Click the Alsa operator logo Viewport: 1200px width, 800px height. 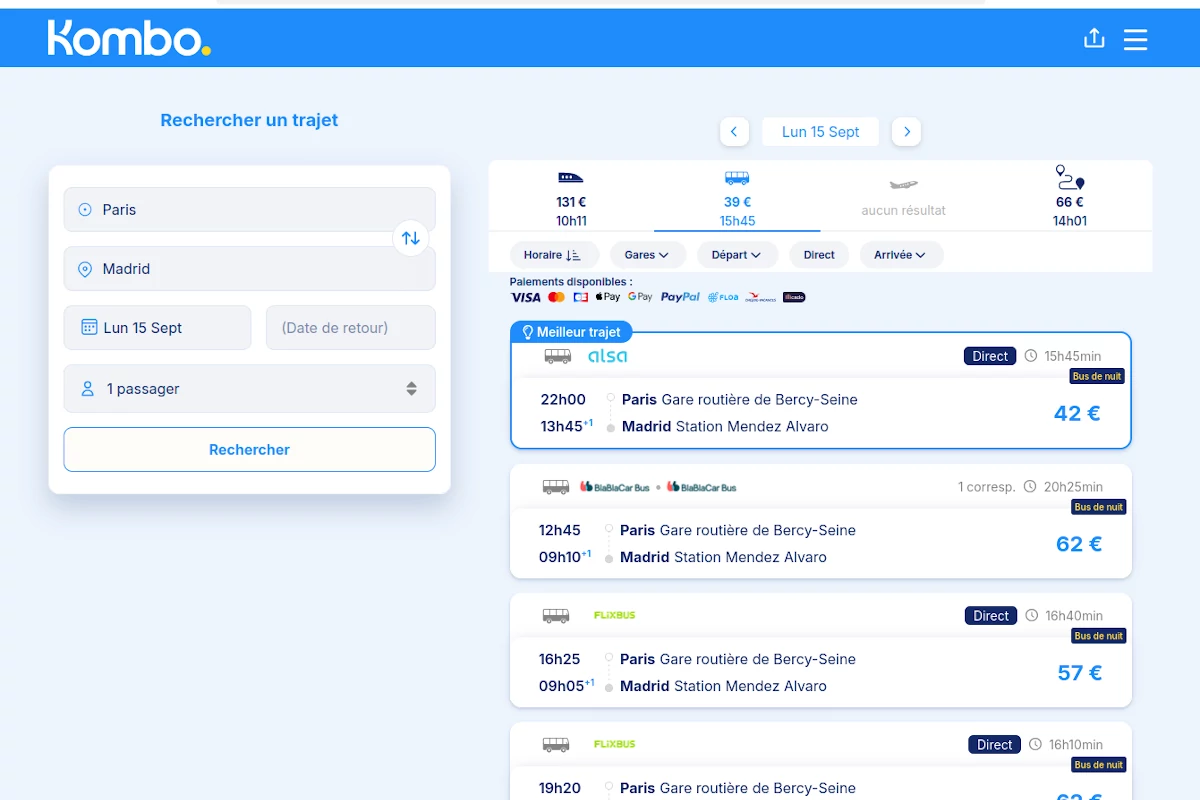coord(607,356)
